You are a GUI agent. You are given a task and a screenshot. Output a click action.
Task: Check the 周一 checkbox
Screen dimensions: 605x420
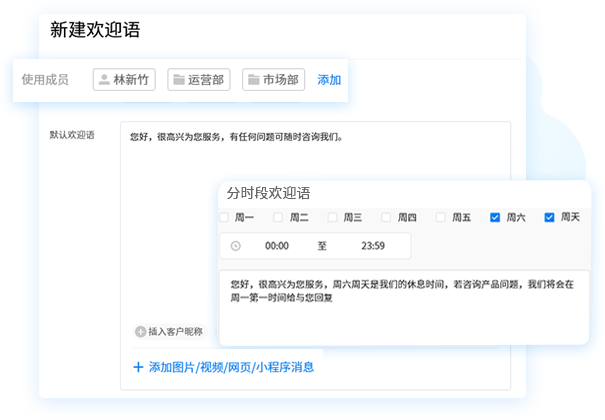[224, 218]
